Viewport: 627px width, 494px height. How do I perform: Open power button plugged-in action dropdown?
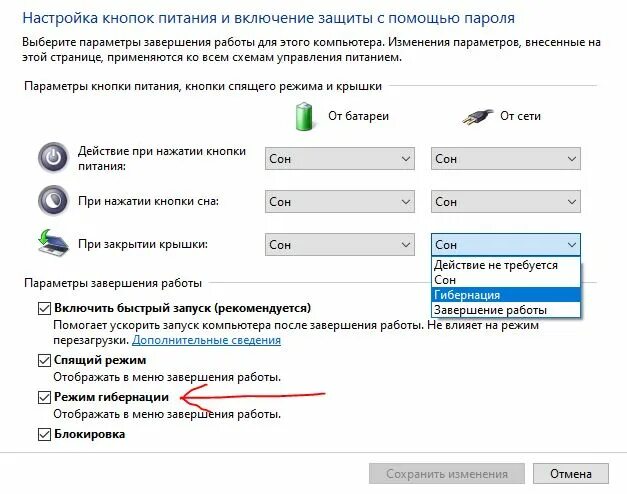pyautogui.click(x=506, y=158)
